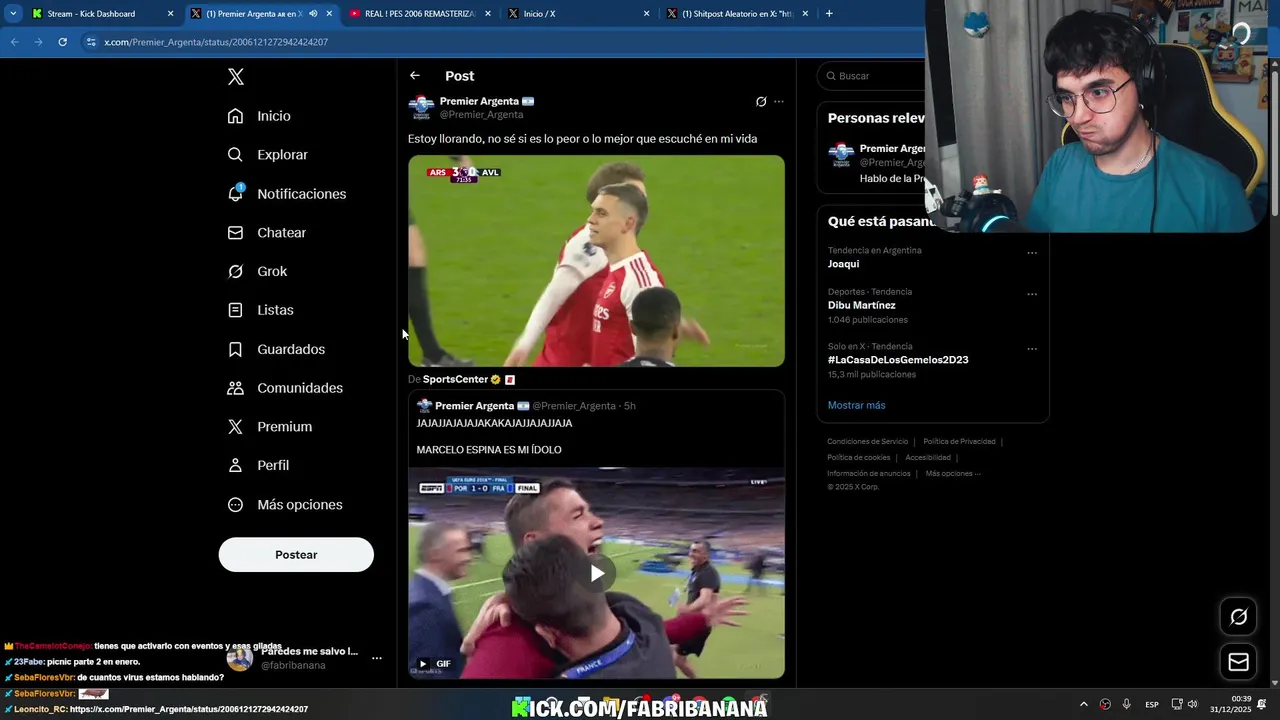Open post three-dot options menu

[x=779, y=102]
